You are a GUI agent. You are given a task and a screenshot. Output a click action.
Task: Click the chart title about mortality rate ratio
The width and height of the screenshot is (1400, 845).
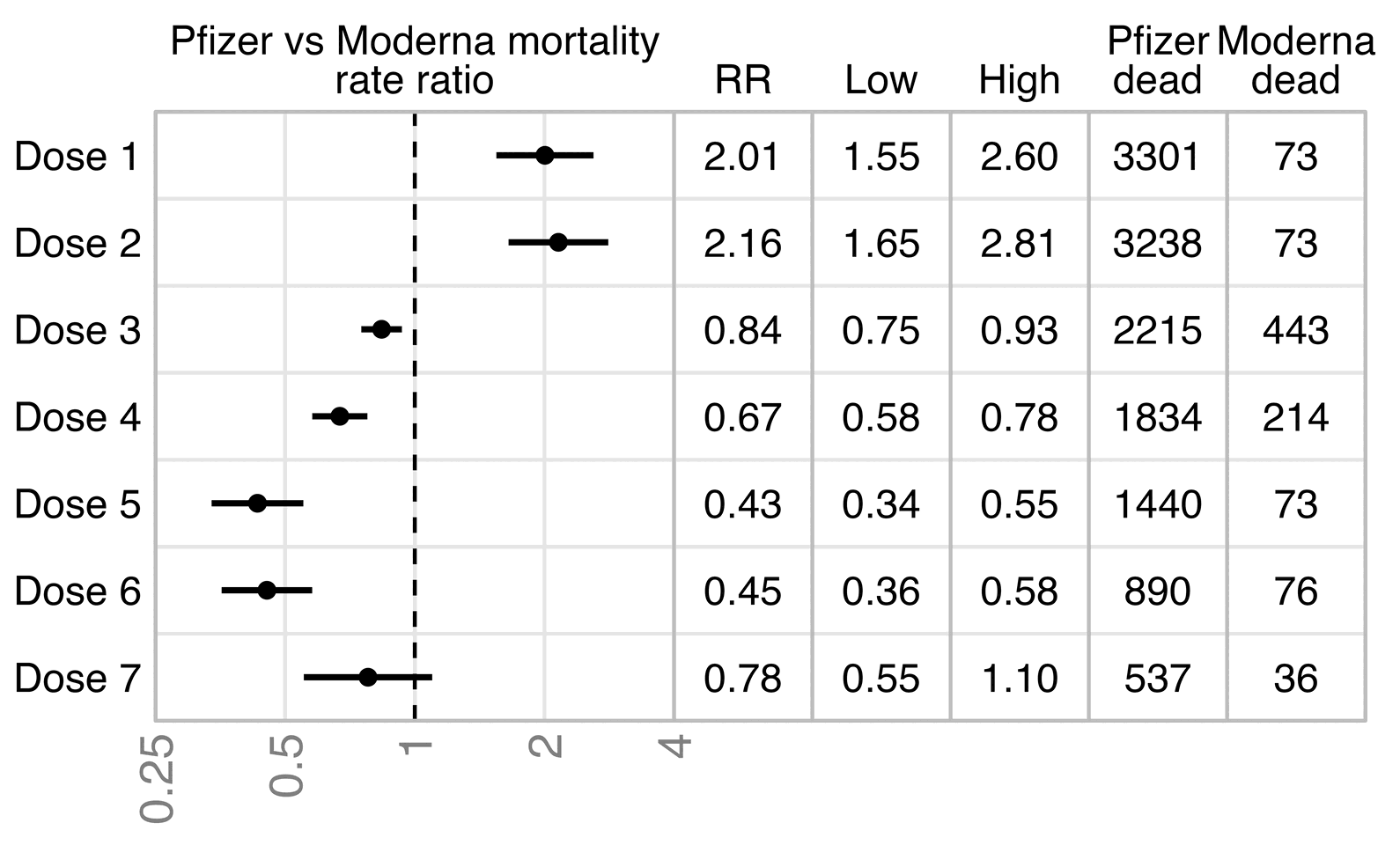[414, 61]
